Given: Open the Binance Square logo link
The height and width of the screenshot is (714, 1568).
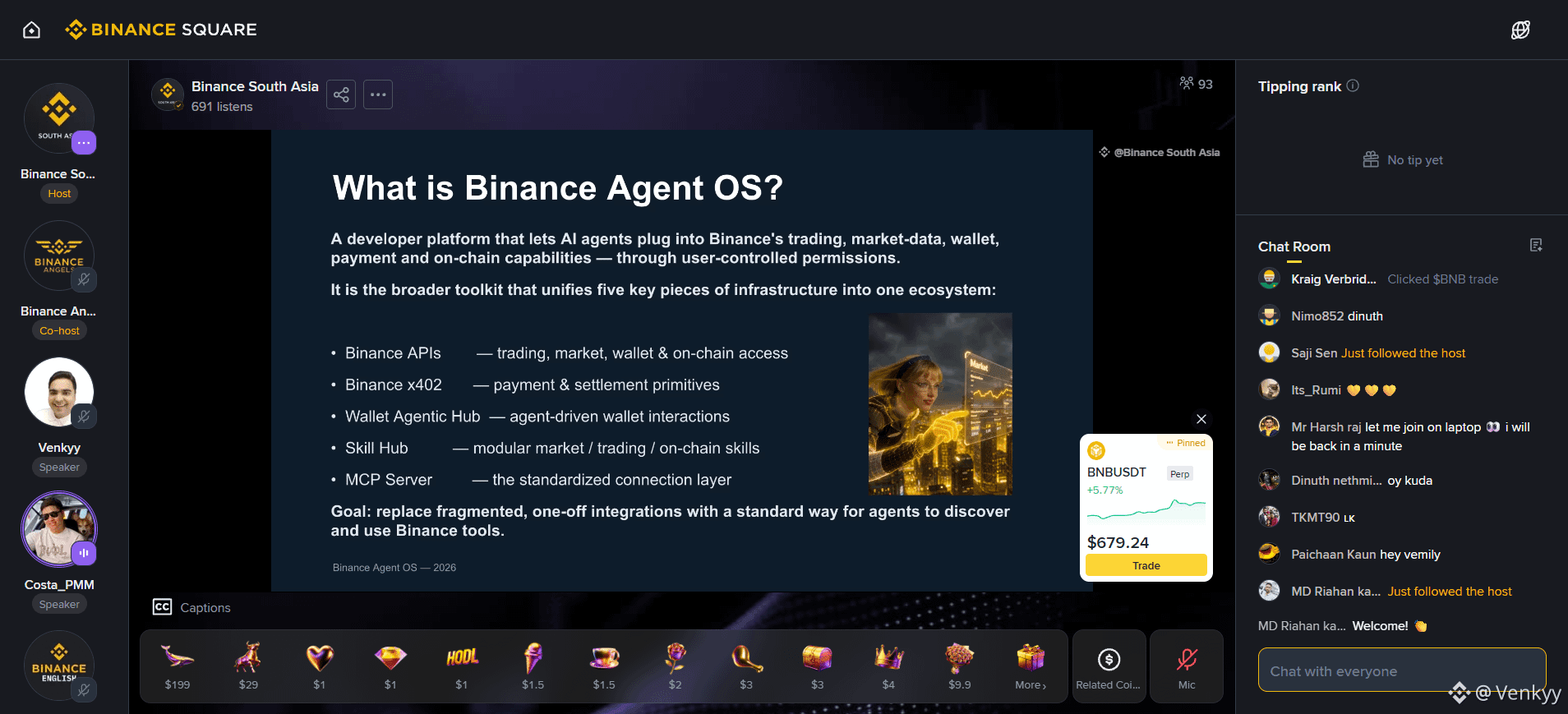Looking at the screenshot, I should coord(161,30).
